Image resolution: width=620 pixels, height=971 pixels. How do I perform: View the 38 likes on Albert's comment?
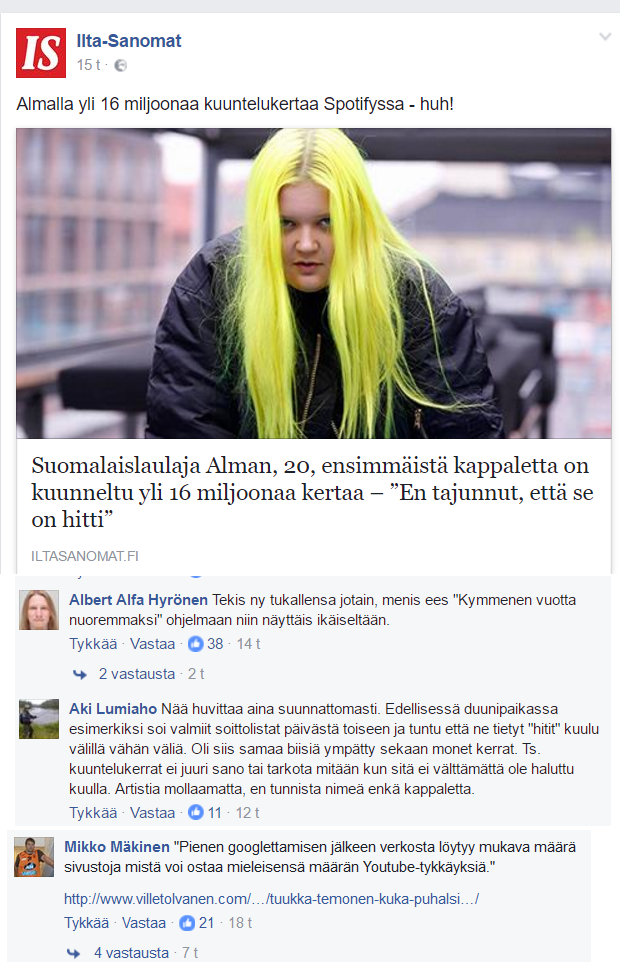206,644
